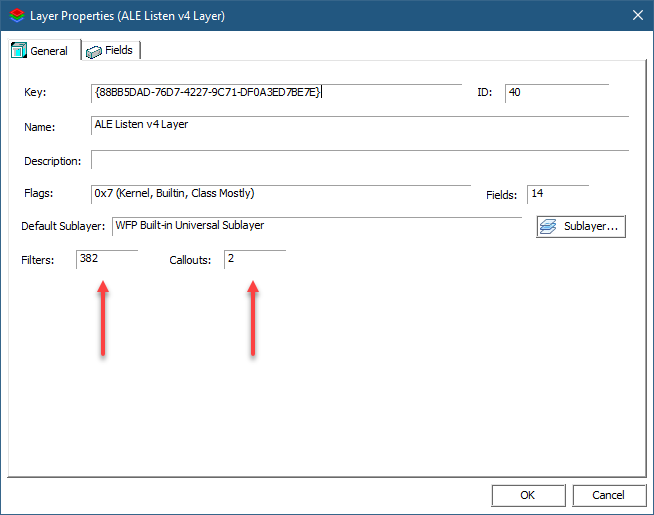This screenshot has height=515, width=654.
Task: Focus the empty Description field
Action: (359, 160)
